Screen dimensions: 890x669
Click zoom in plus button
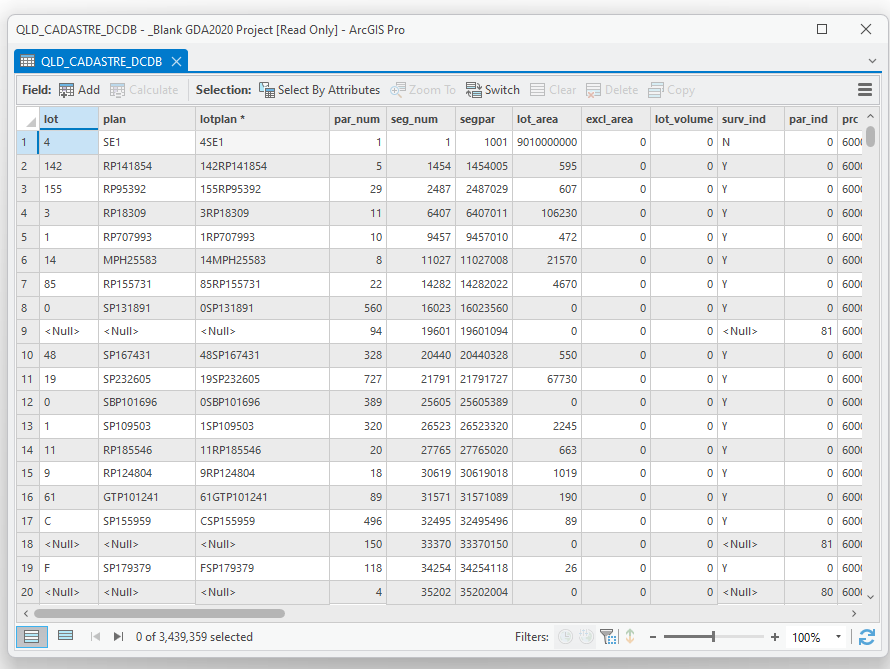click(775, 637)
